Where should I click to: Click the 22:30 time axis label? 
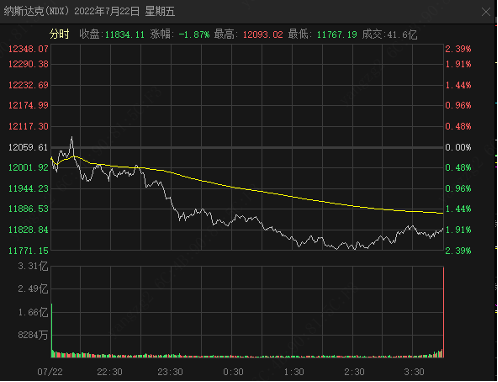coord(110,372)
